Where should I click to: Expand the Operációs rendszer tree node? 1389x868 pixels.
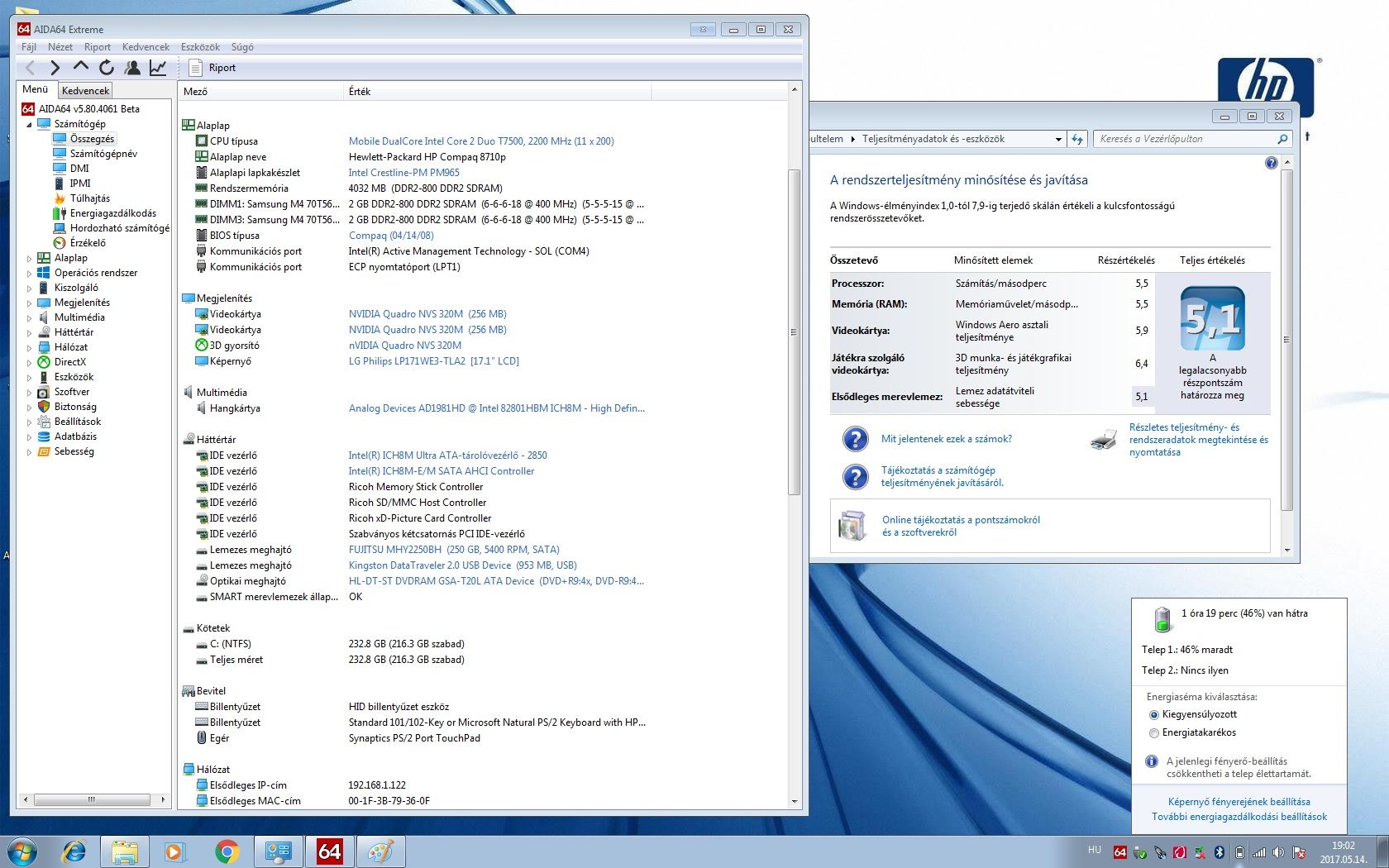pyautogui.click(x=29, y=273)
